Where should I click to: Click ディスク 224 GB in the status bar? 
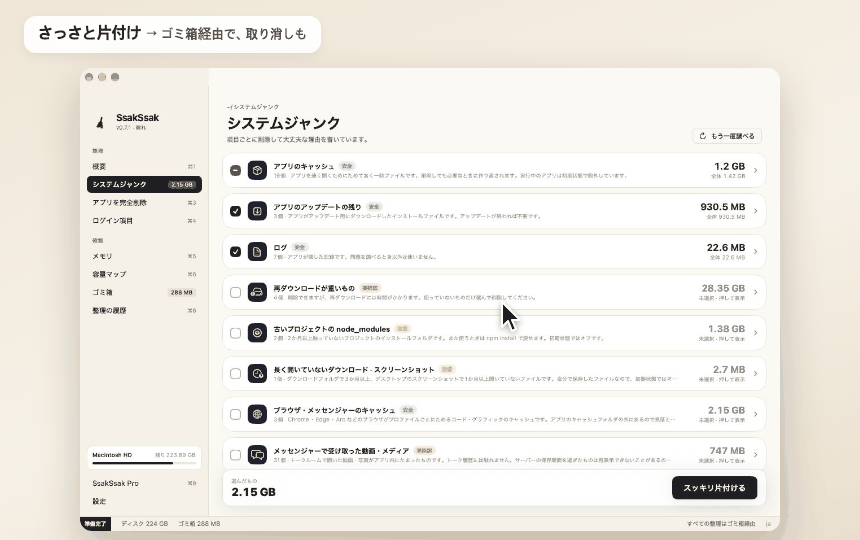pos(144,524)
